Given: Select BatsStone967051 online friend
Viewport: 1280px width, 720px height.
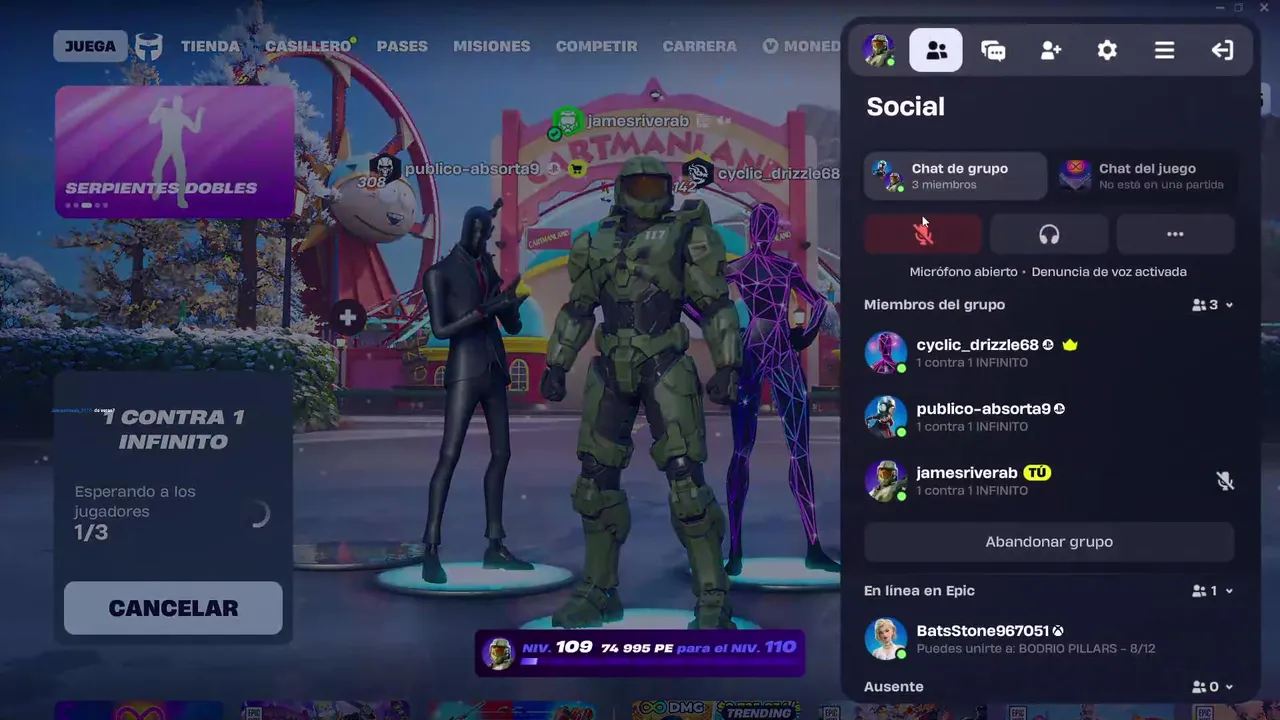Looking at the screenshot, I should pos(1049,639).
